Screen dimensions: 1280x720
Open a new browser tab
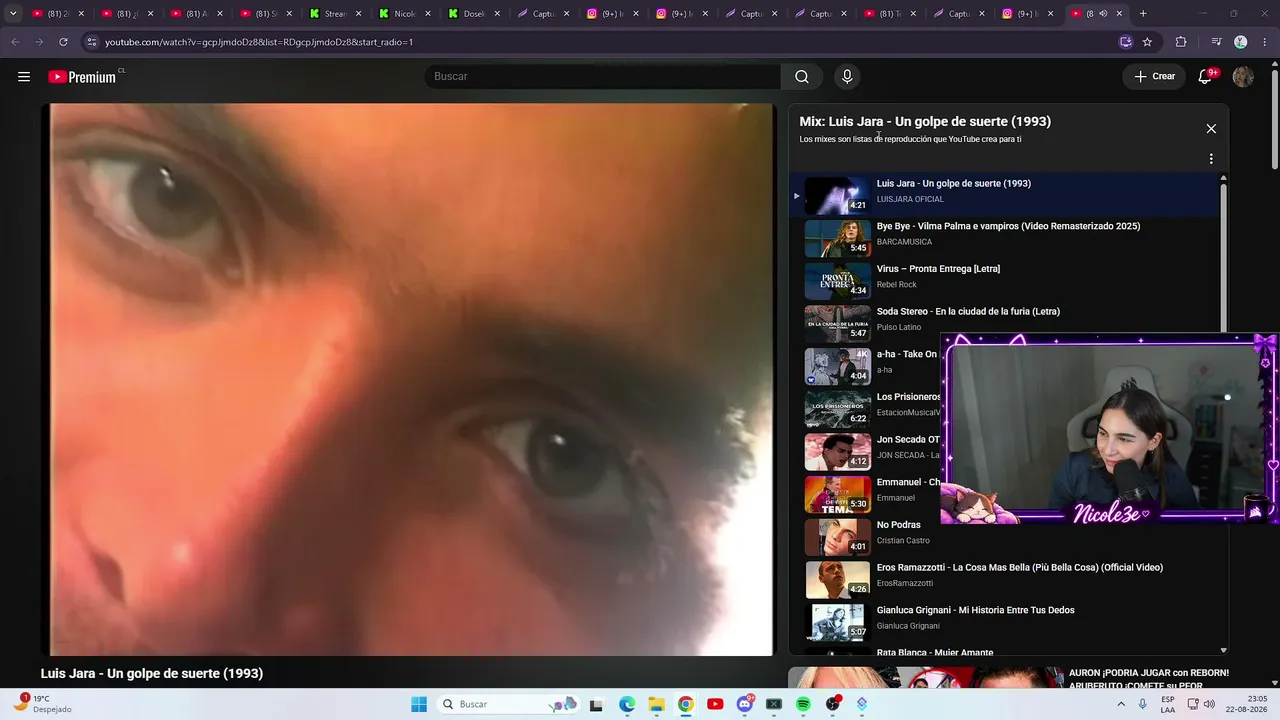(x=1143, y=14)
